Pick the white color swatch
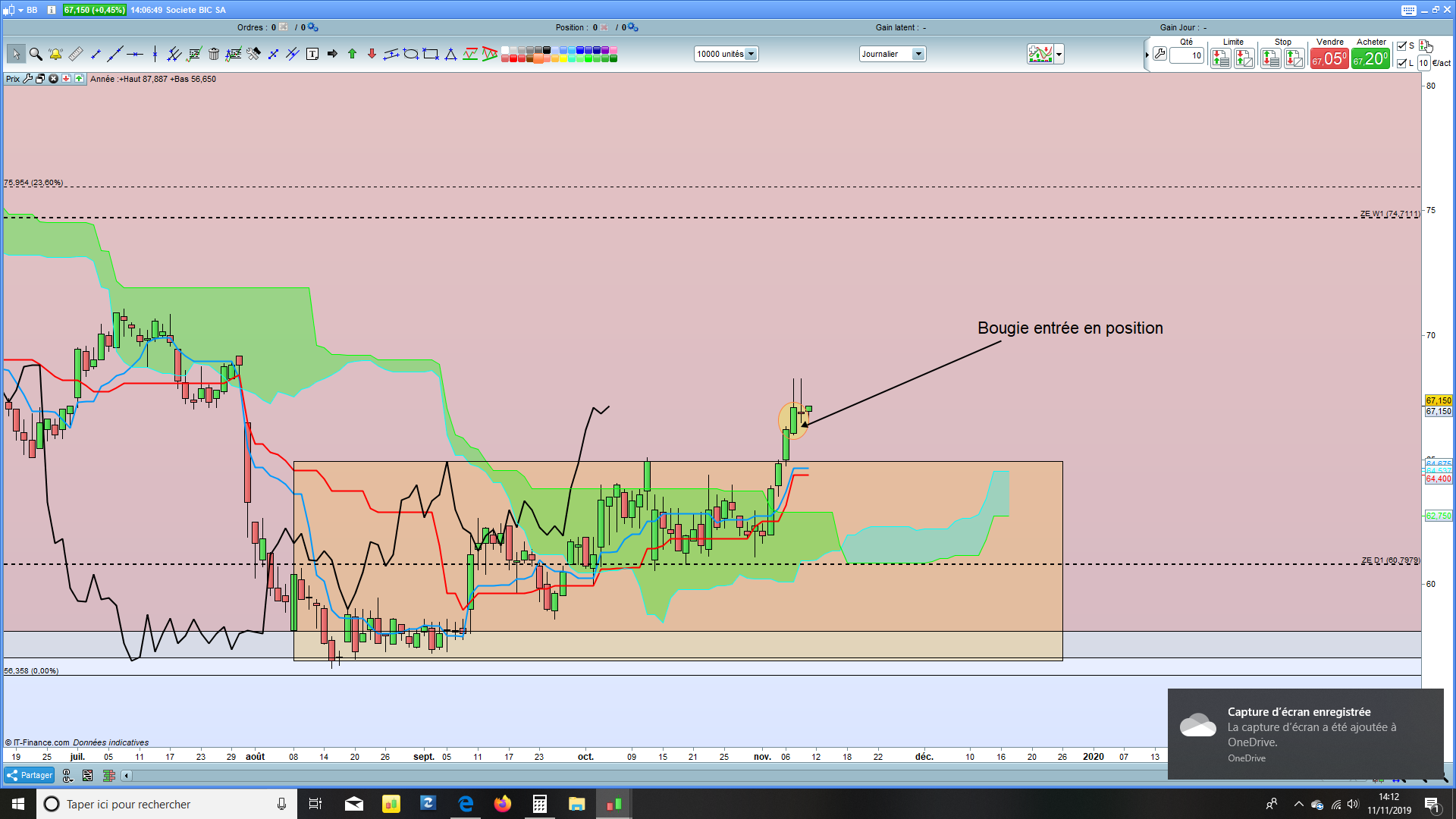Screen dimensions: 1456x819 click(x=505, y=50)
